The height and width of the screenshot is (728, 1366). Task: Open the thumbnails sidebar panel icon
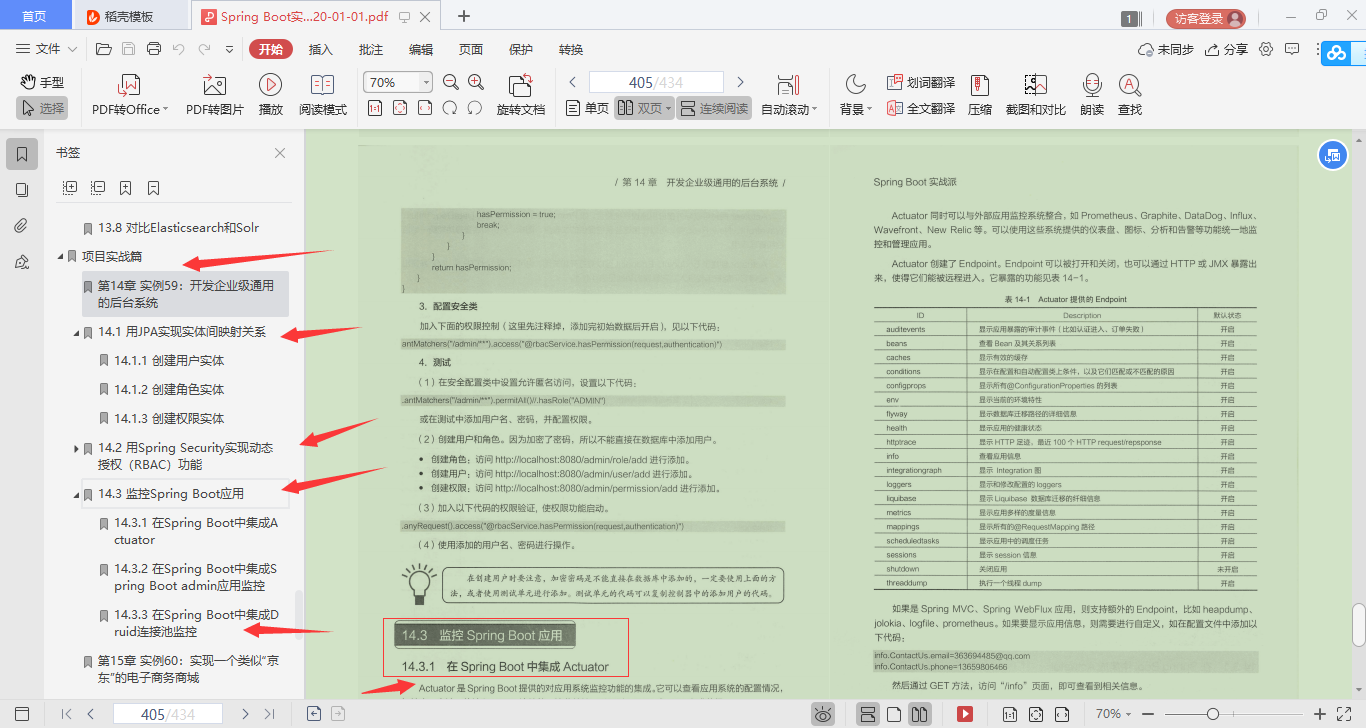(x=22, y=190)
